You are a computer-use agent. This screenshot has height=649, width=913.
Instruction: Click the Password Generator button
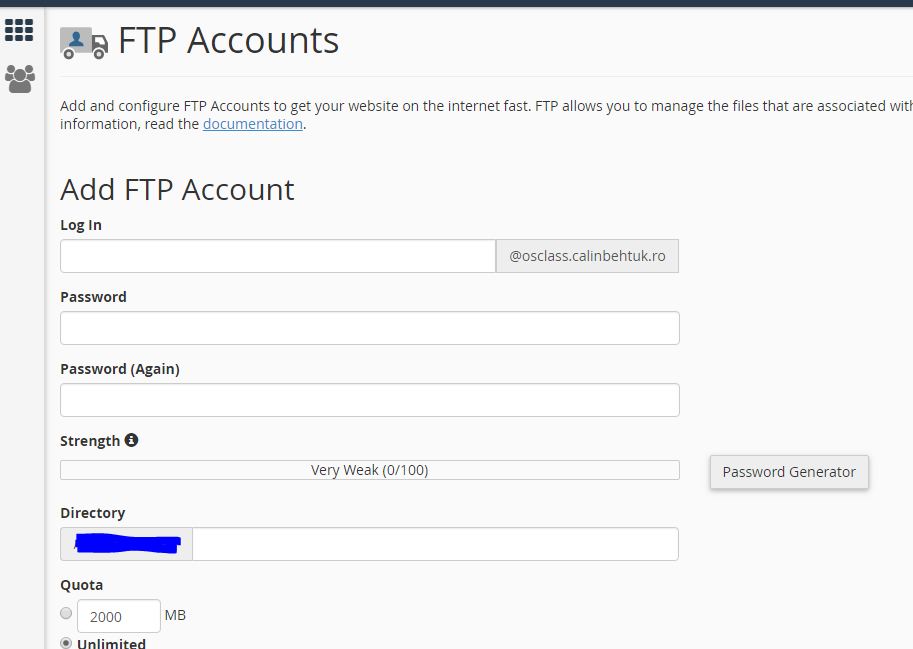point(789,472)
